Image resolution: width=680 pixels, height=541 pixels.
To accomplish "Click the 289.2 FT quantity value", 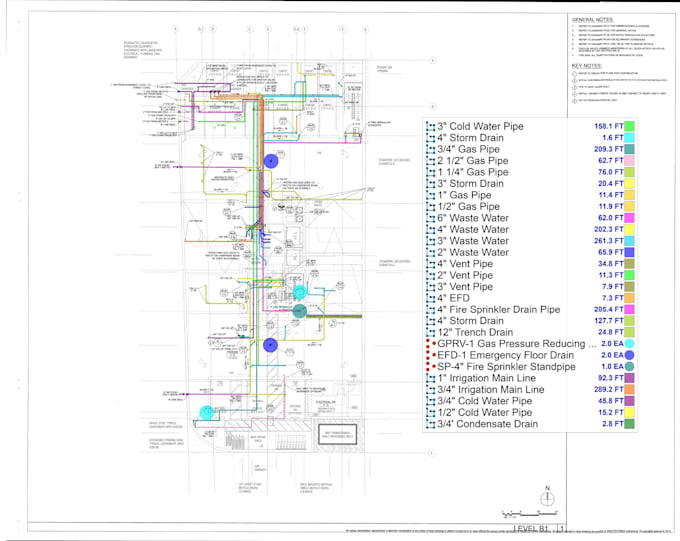I will 608,390.
